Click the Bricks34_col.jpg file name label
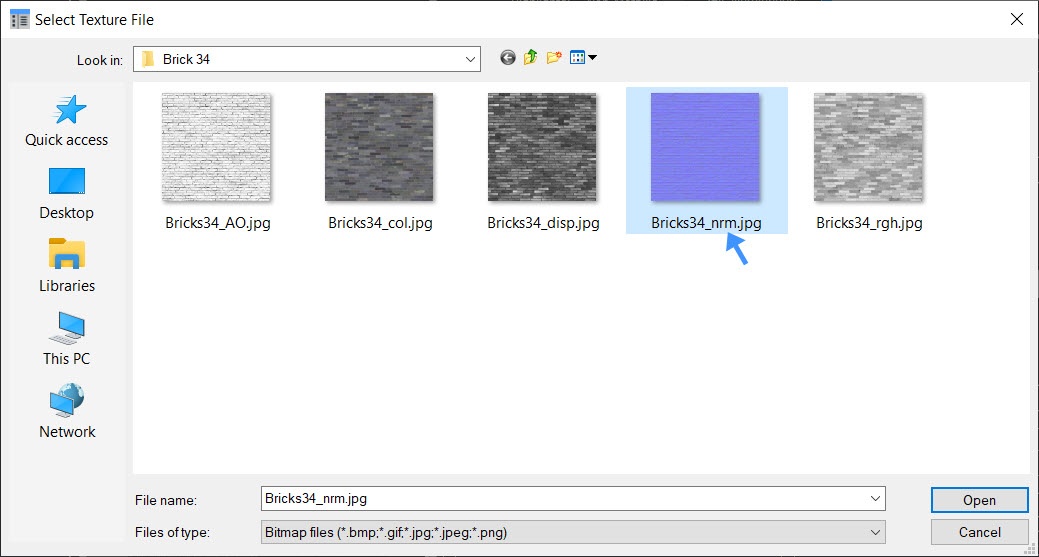The width and height of the screenshot is (1039, 557). 380,223
